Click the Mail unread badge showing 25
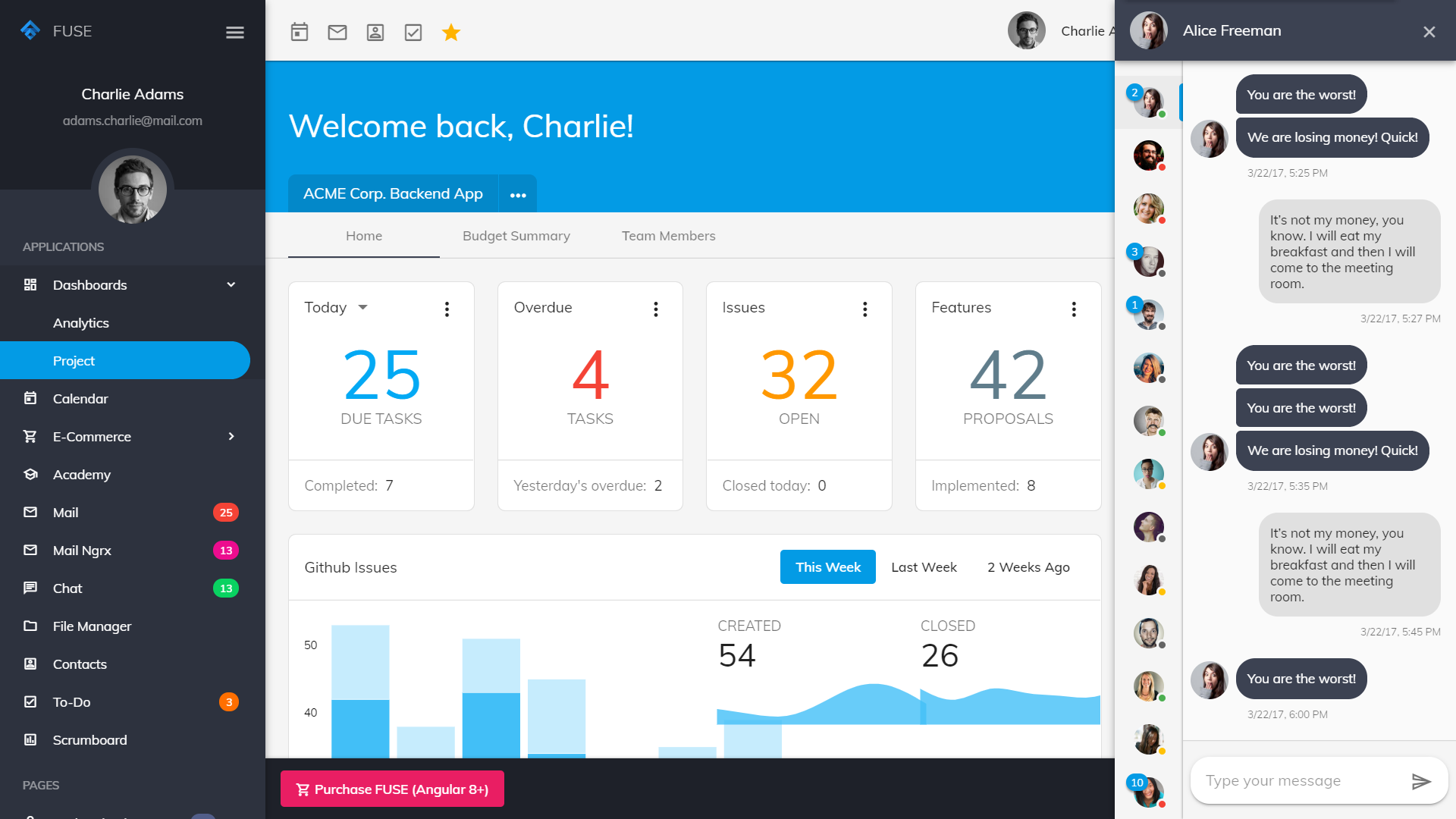 (226, 513)
